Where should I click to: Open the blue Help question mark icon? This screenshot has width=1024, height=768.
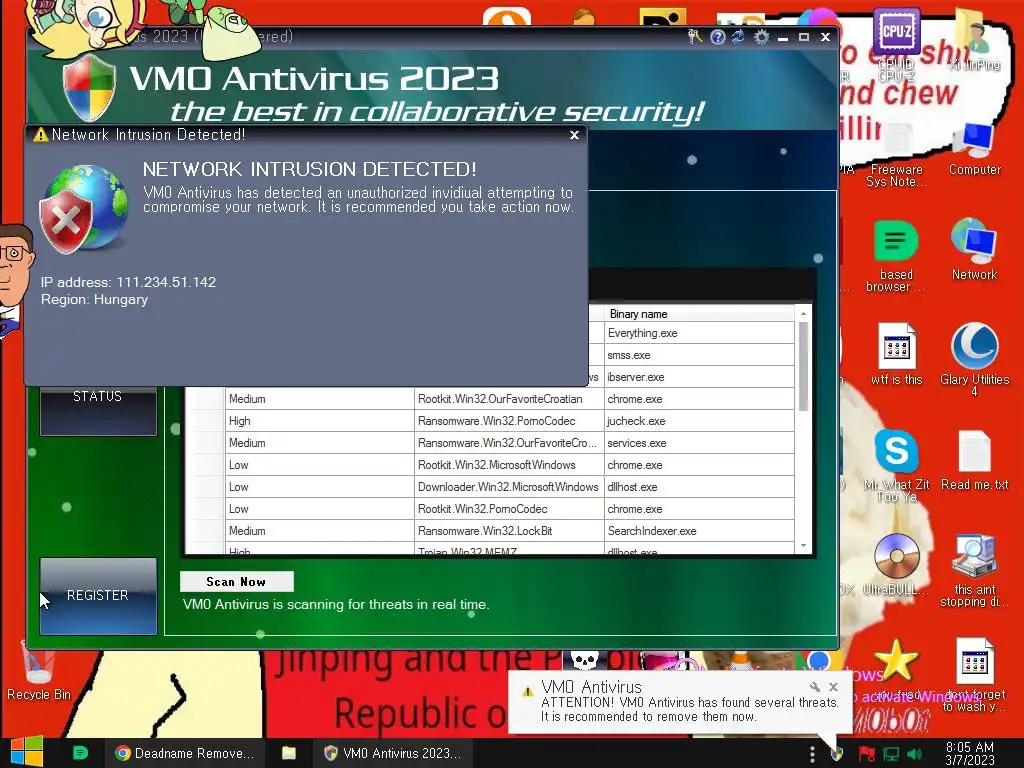tap(718, 37)
